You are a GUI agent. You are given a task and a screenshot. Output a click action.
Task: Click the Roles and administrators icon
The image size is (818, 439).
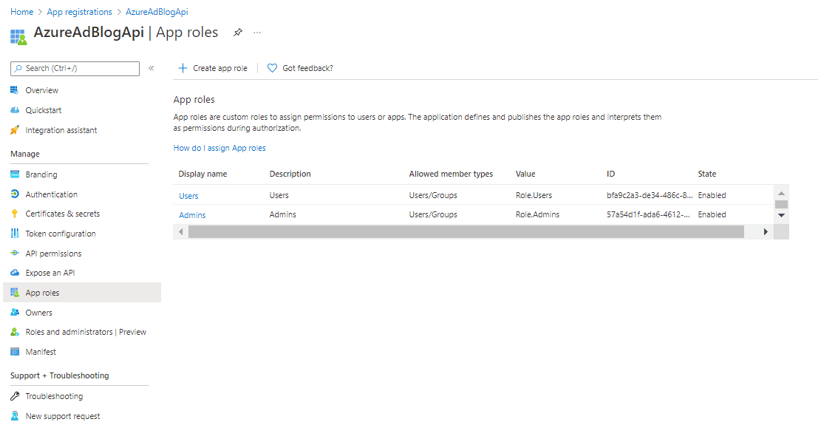click(x=15, y=332)
